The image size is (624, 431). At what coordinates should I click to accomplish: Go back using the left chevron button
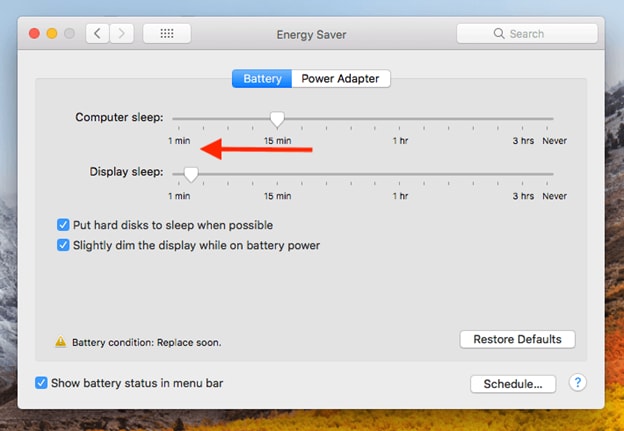point(98,34)
